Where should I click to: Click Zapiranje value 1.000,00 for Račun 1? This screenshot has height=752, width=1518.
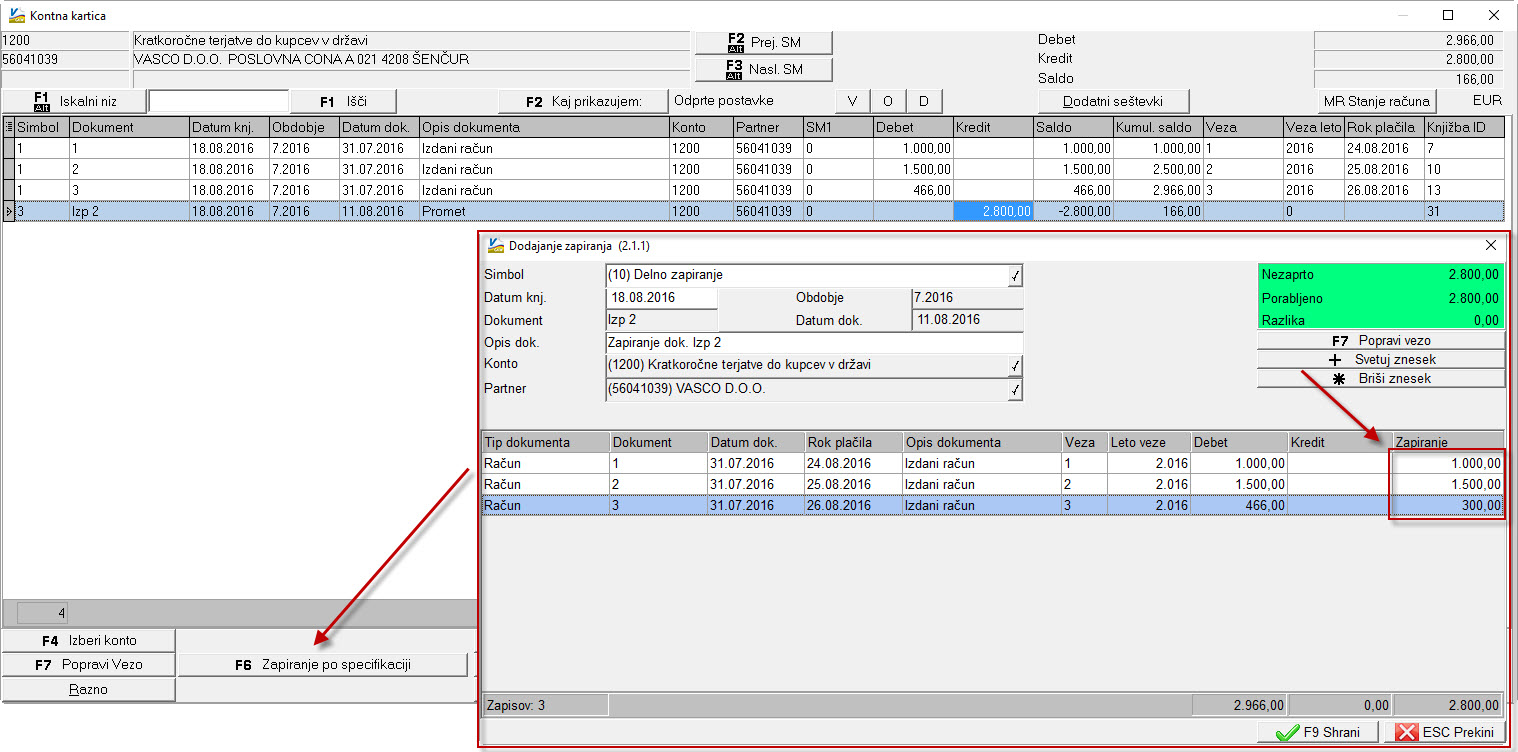(x=1447, y=463)
